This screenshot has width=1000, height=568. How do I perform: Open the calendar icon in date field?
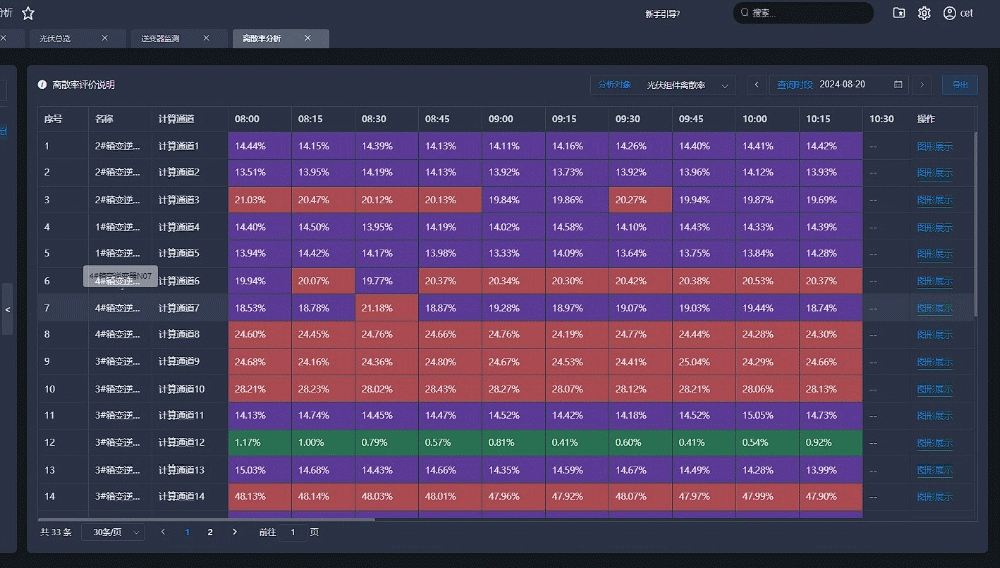pyautogui.click(x=898, y=85)
